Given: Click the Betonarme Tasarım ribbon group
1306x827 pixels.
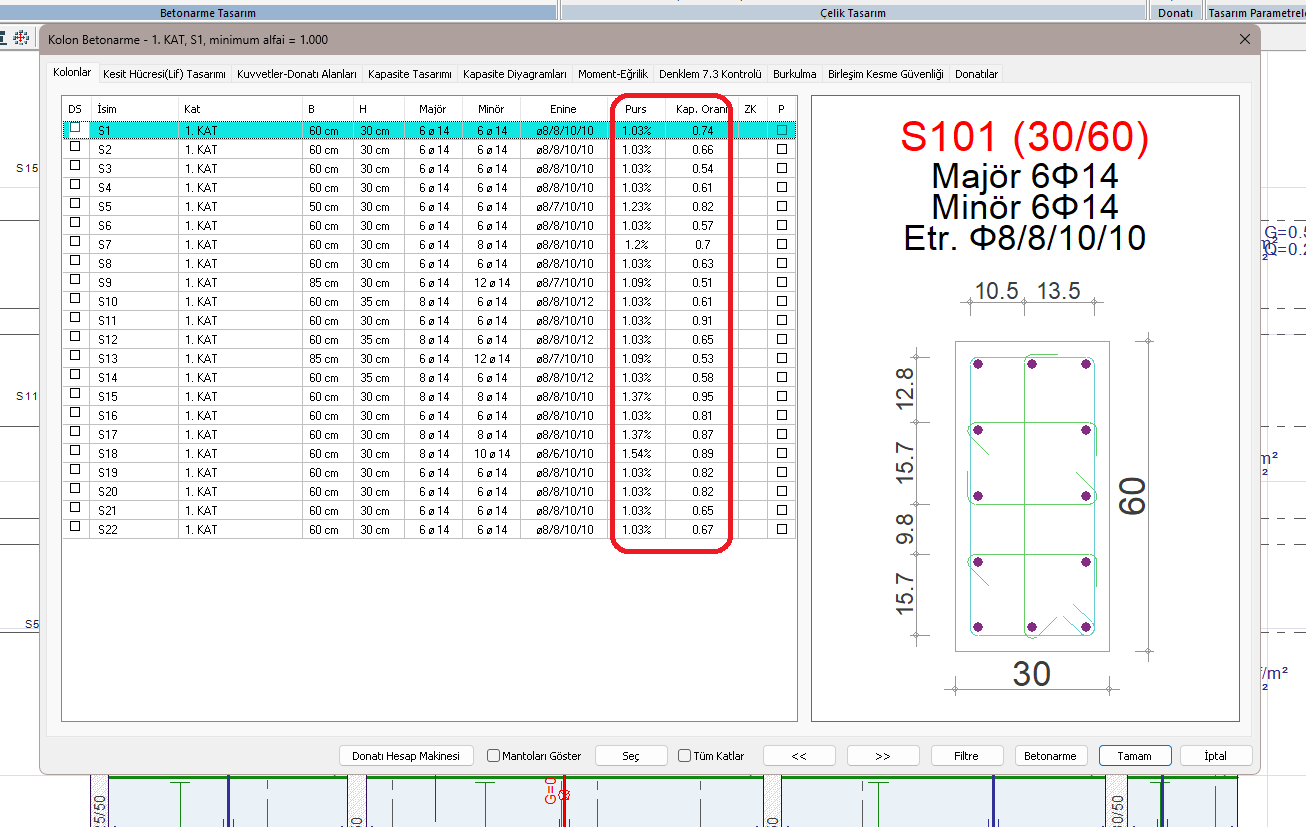Looking at the screenshot, I should point(208,13).
